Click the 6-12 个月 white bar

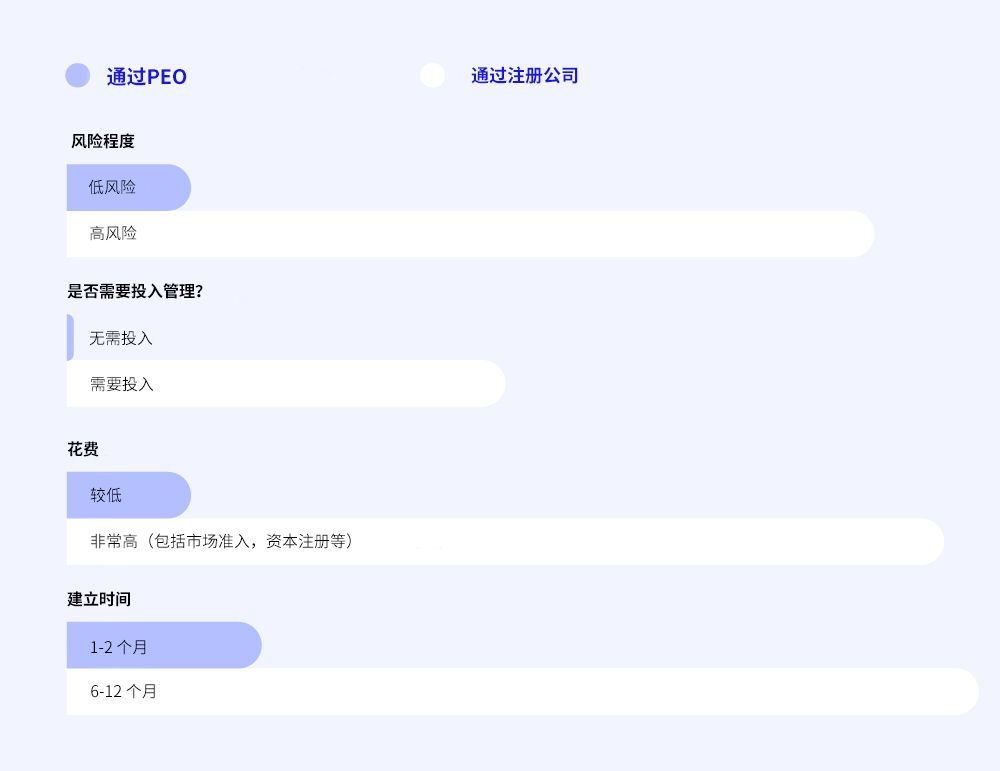pyautogui.click(x=522, y=692)
